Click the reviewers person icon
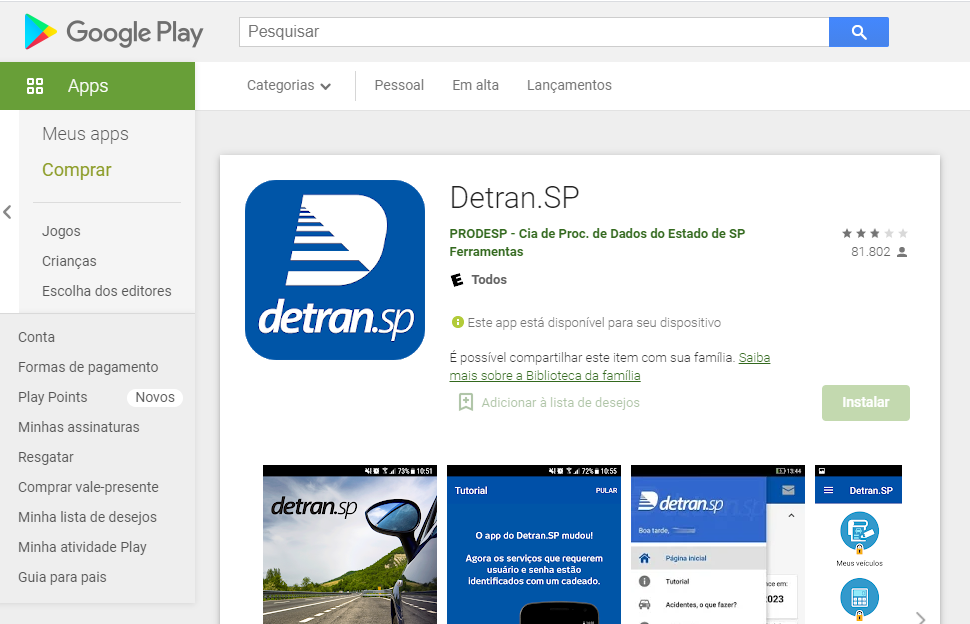The height and width of the screenshot is (624, 970). tap(902, 252)
